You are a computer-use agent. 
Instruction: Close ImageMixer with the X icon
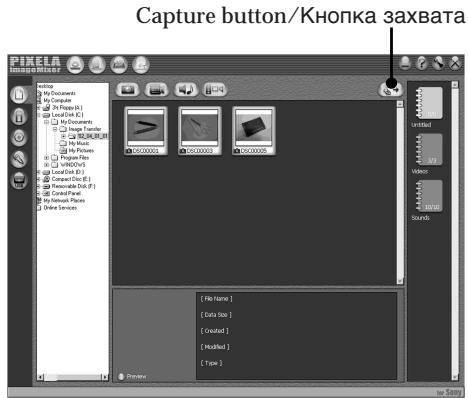pos(455,63)
